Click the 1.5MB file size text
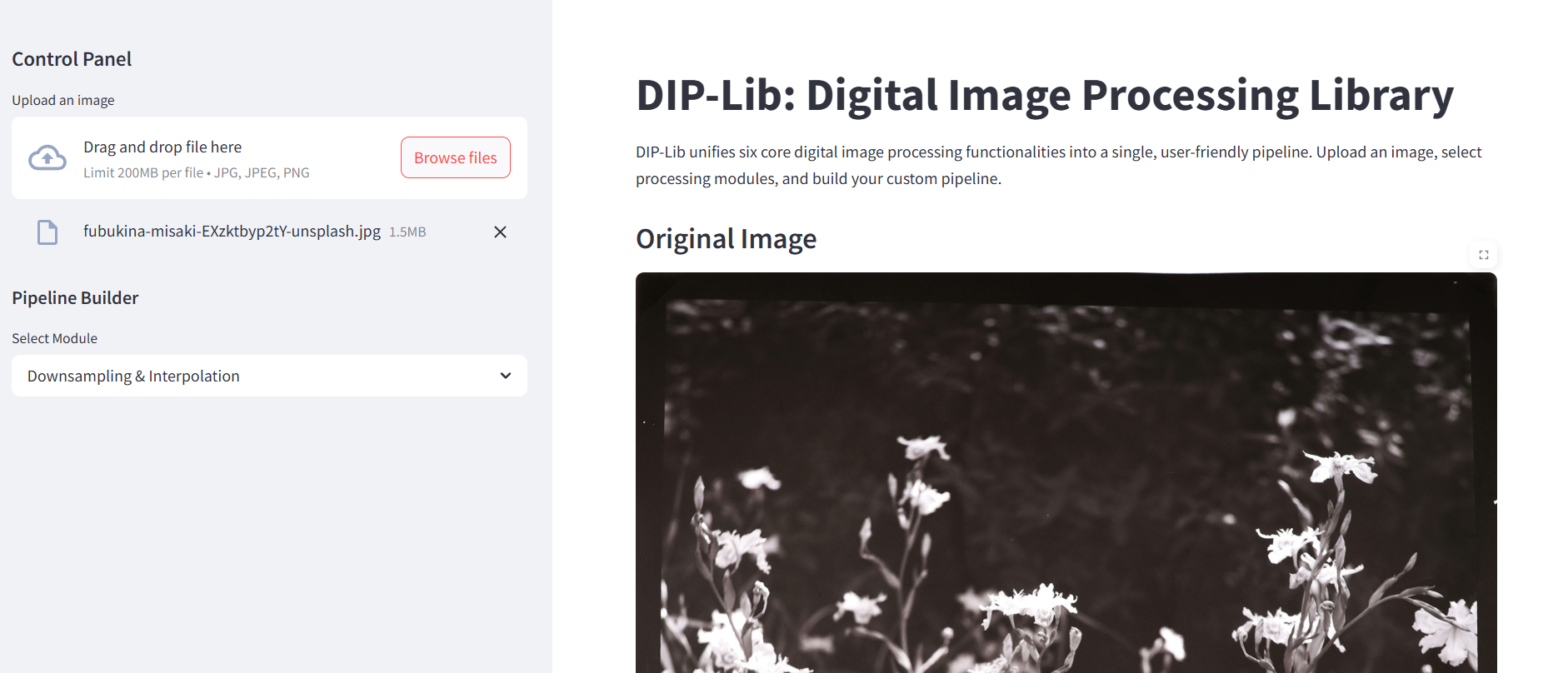Image resolution: width=1568 pixels, height=673 pixels. click(407, 232)
